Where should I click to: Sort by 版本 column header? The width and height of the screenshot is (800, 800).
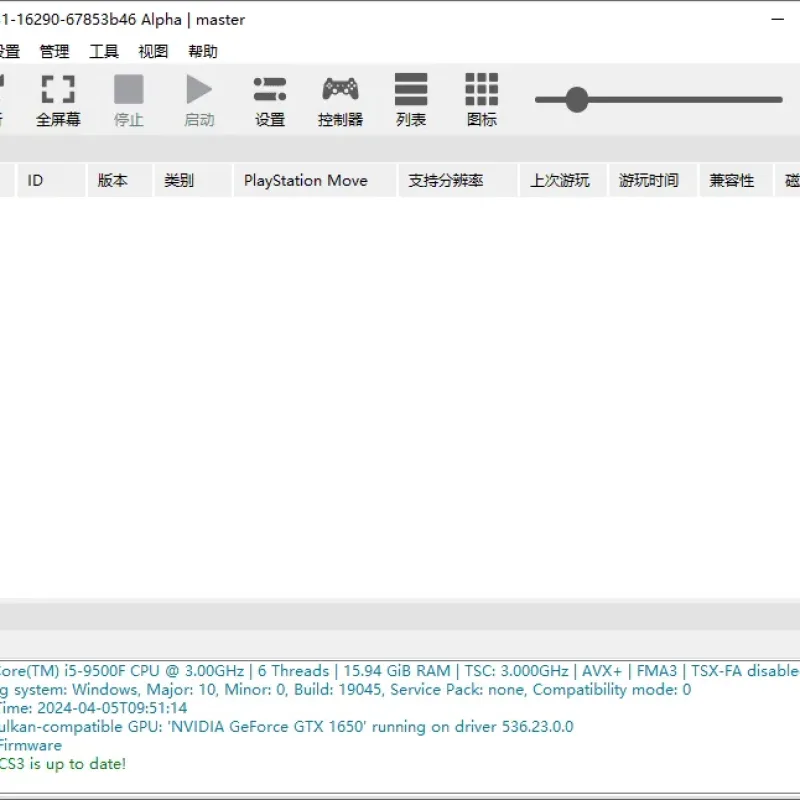pos(120,180)
